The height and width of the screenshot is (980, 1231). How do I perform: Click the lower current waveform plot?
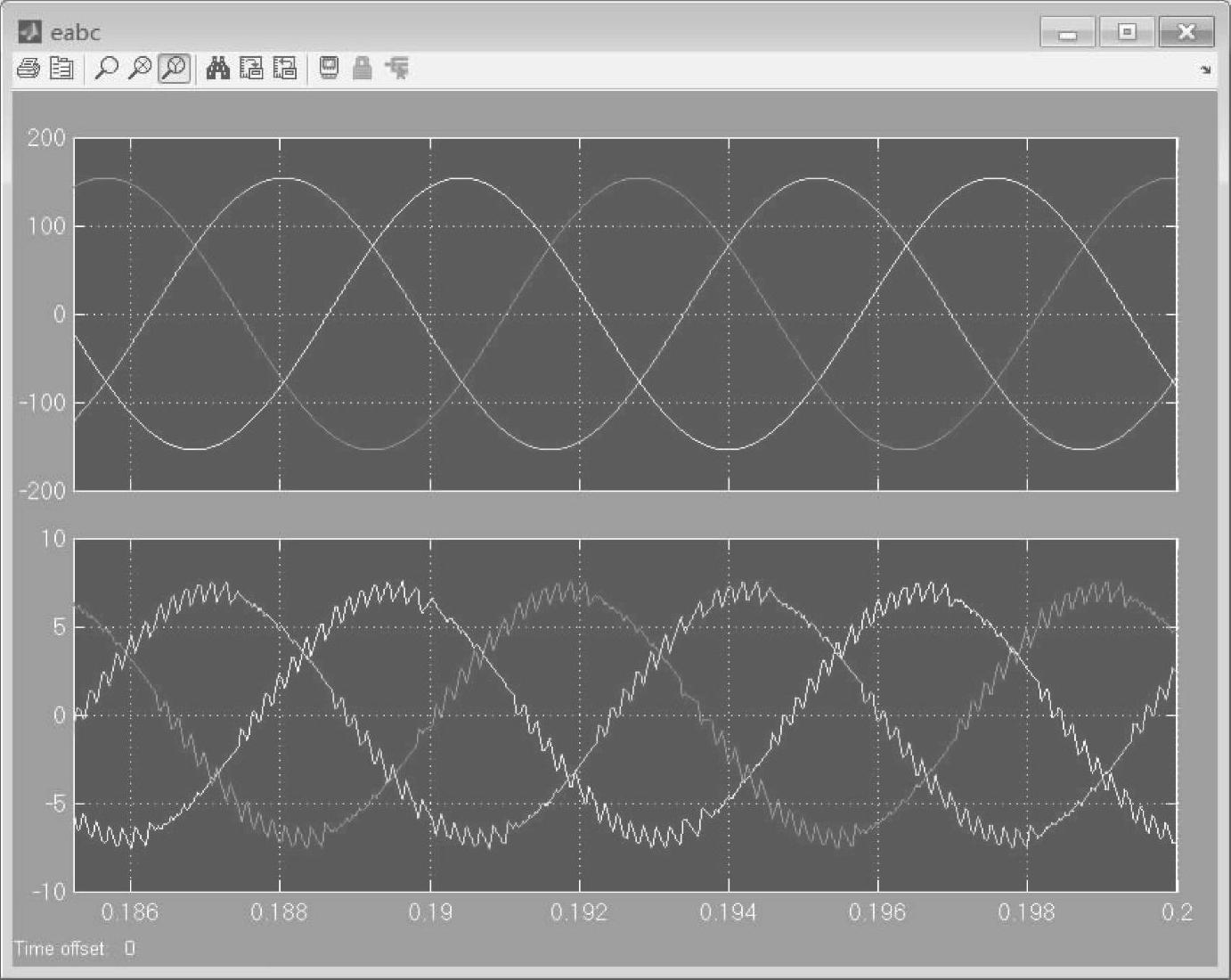[x=625, y=715]
